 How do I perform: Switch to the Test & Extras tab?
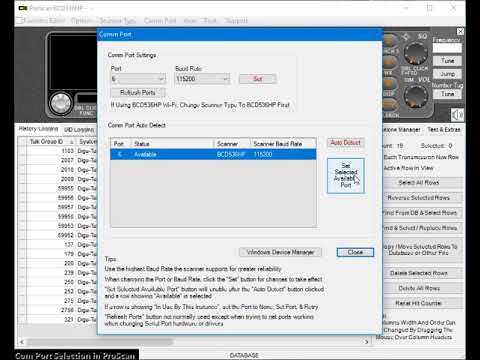(x=444, y=129)
